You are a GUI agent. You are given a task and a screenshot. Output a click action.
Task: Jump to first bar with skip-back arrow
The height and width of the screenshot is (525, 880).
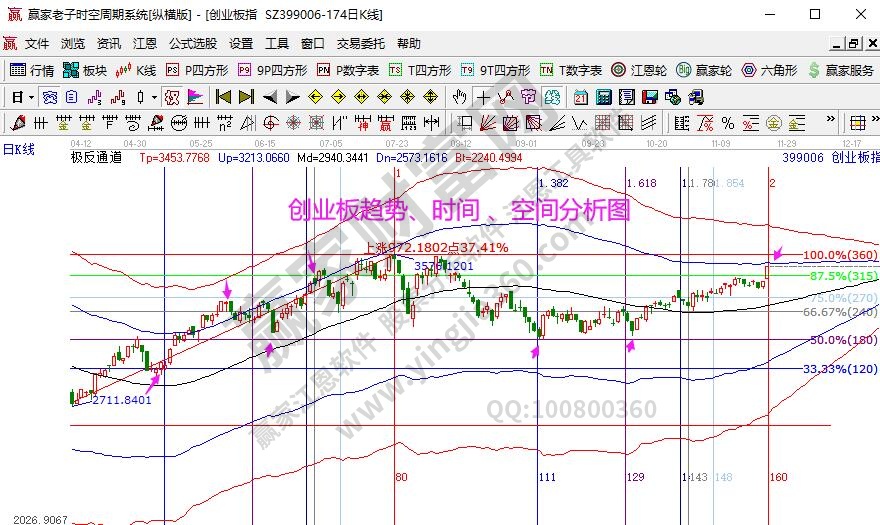click(223, 97)
